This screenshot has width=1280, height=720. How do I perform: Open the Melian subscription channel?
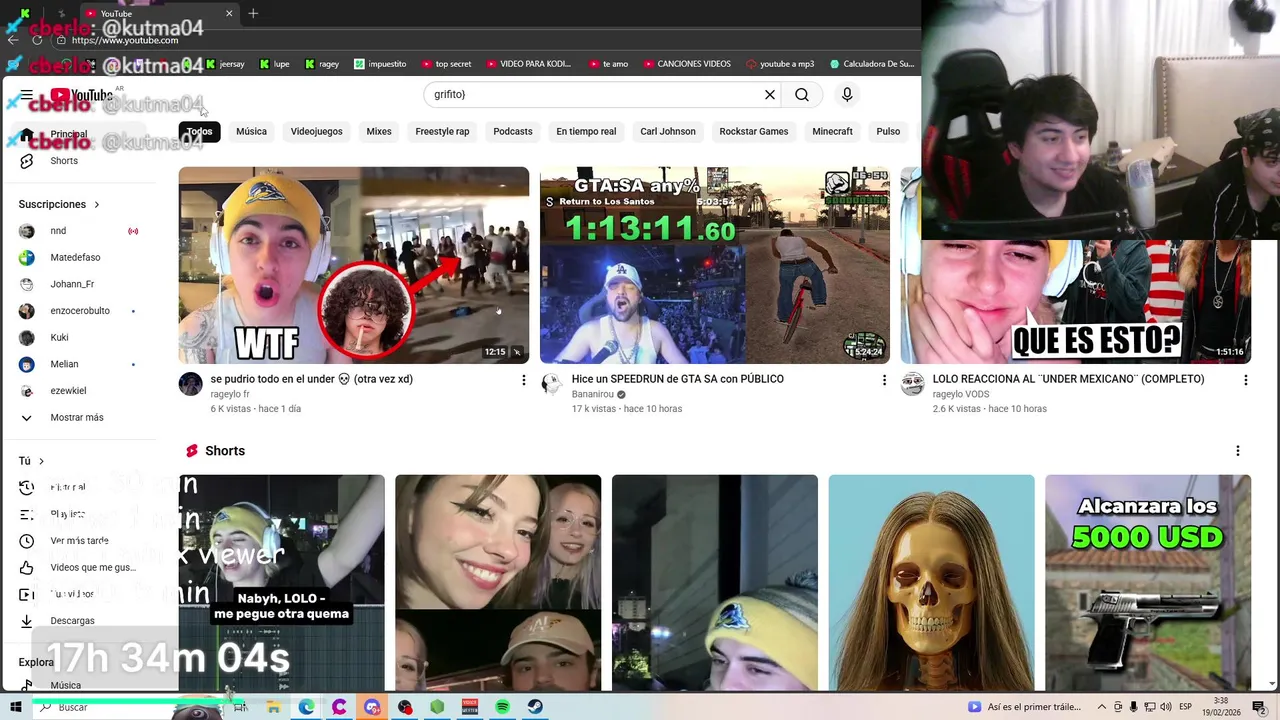80,364
